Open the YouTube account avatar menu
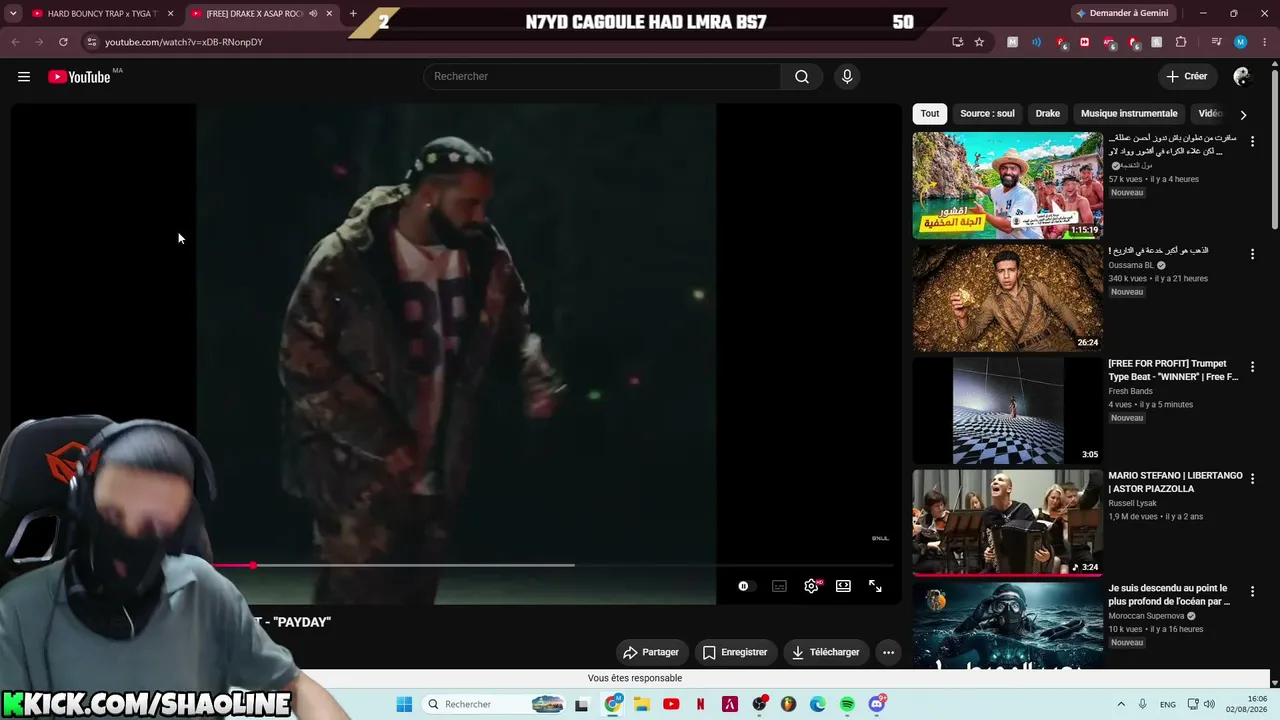Viewport: 1280px width, 720px height. click(1242, 77)
